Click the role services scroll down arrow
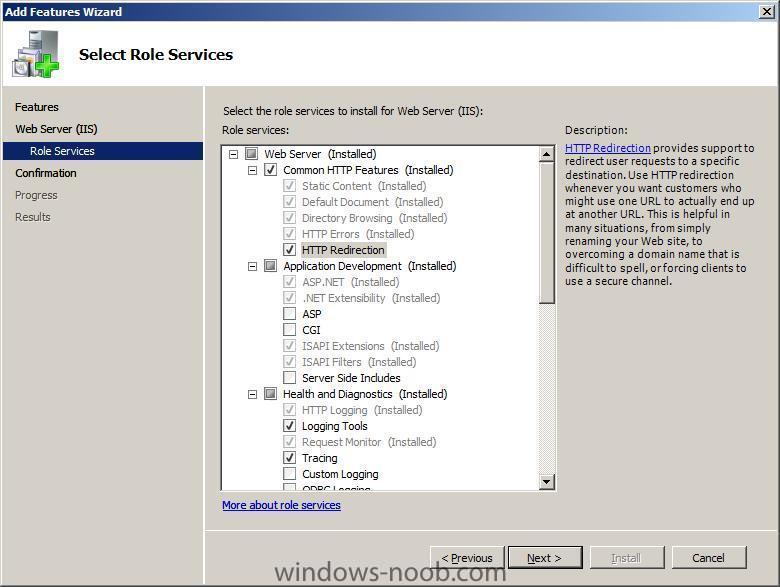The image size is (780, 587). [547, 481]
